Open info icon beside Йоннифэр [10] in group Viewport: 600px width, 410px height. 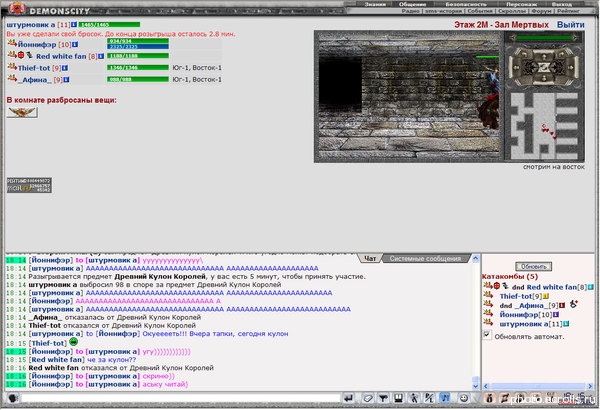click(75, 44)
